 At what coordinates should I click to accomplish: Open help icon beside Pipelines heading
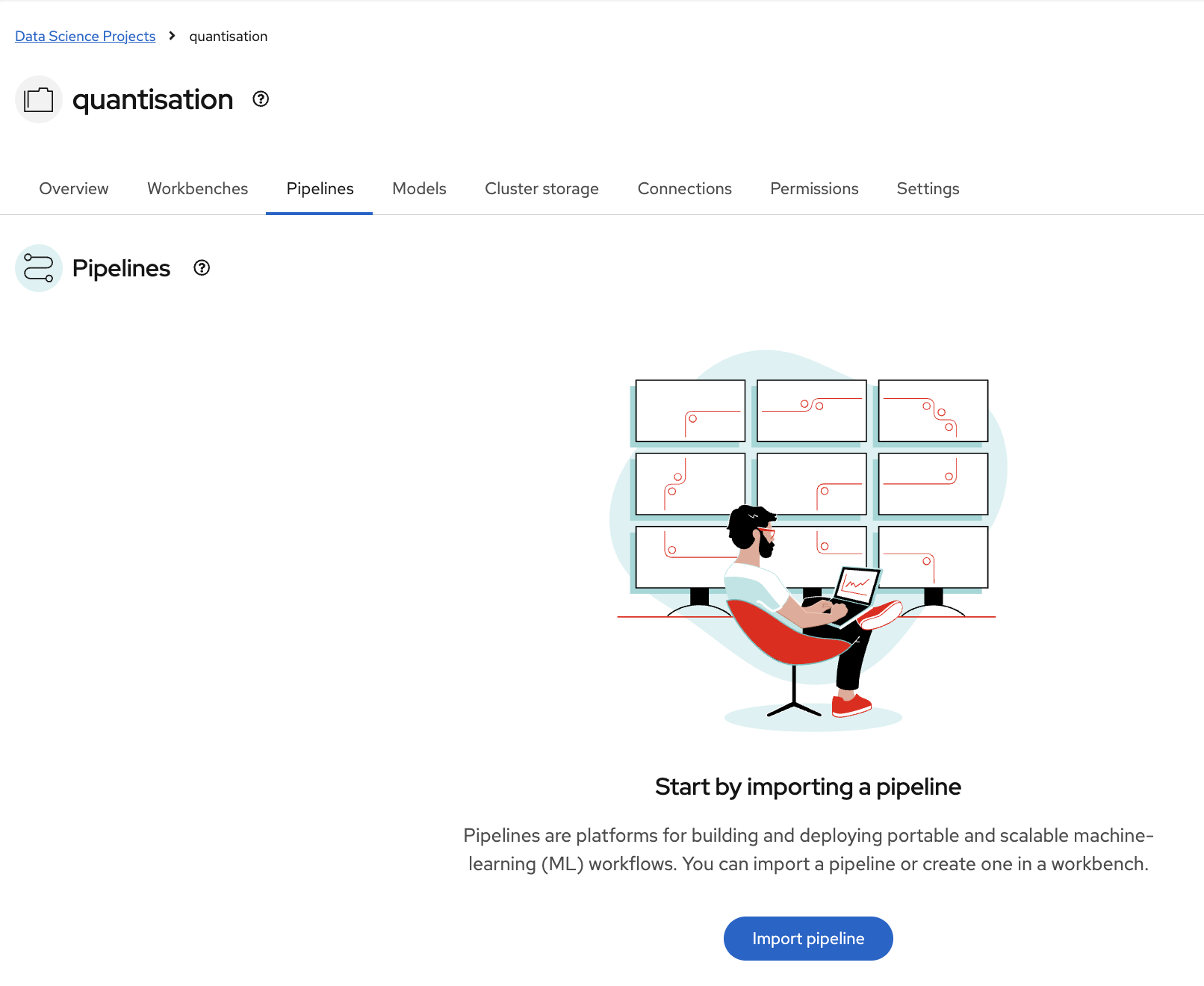pyautogui.click(x=202, y=267)
